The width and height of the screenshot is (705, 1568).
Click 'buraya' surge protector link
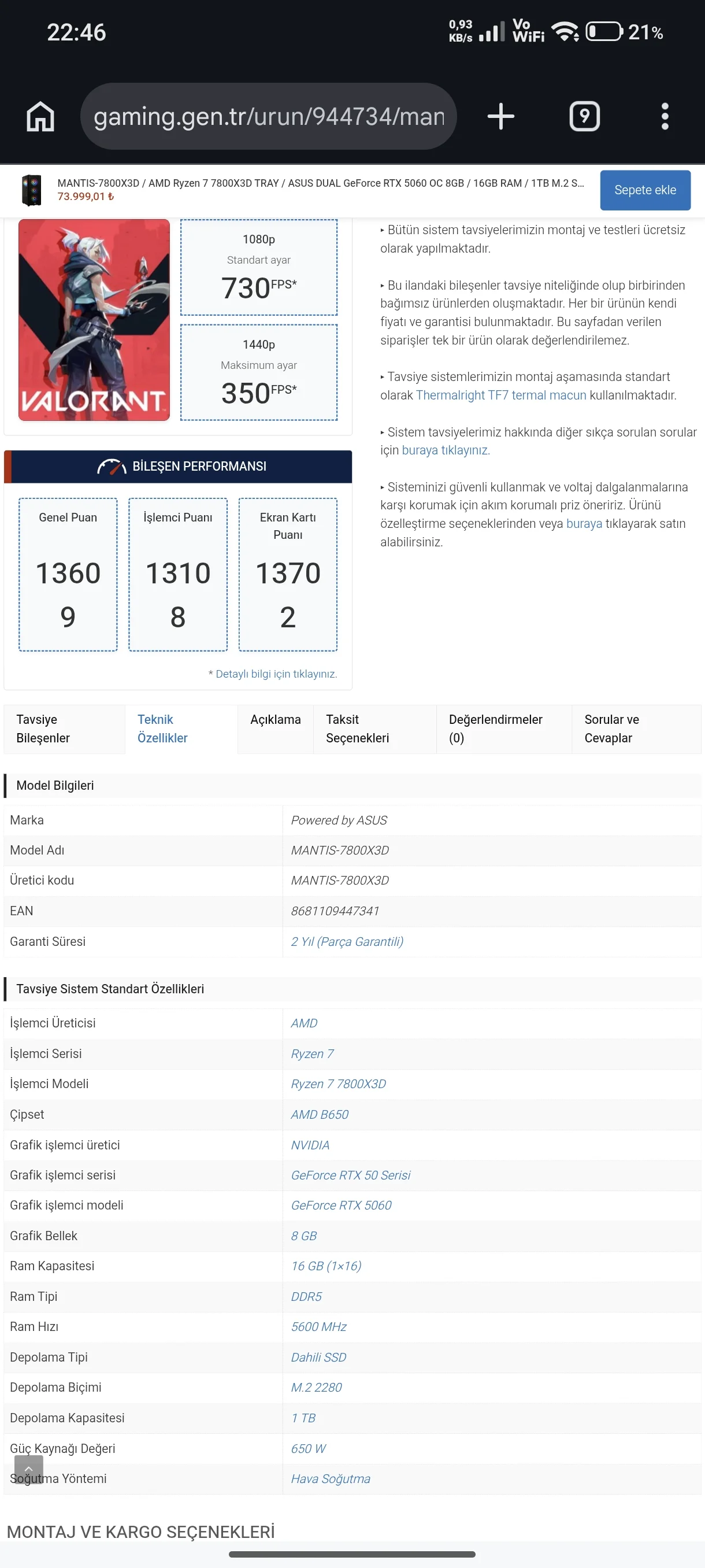(584, 523)
